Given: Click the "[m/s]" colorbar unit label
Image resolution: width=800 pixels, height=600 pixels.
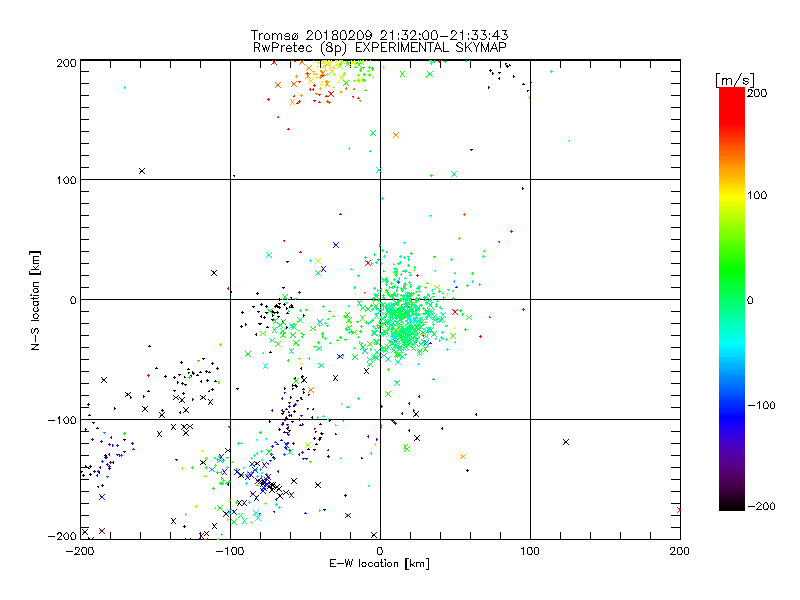Looking at the screenshot, I should click(735, 80).
